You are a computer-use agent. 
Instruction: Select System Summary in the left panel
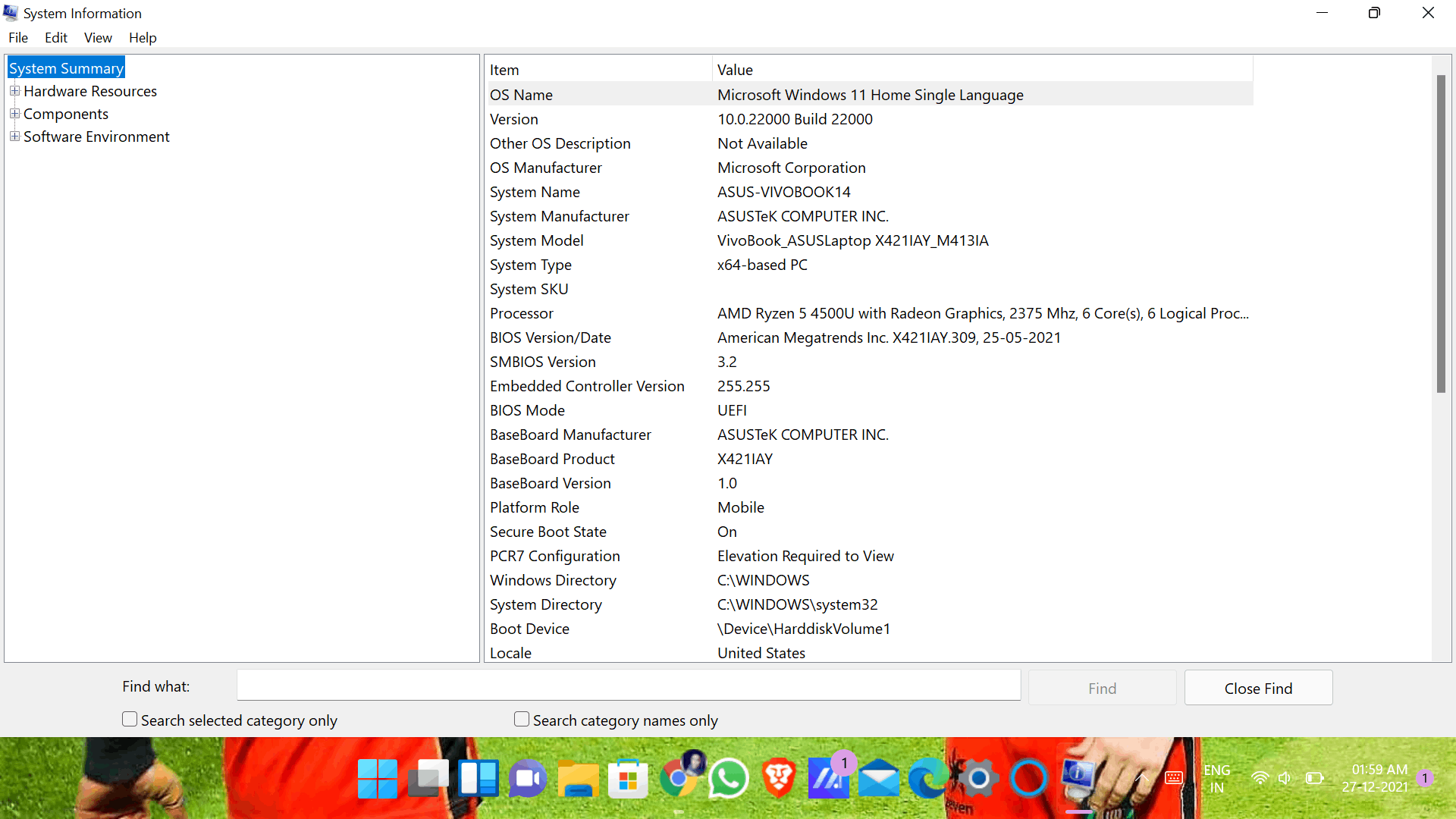pyautogui.click(x=65, y=68)
